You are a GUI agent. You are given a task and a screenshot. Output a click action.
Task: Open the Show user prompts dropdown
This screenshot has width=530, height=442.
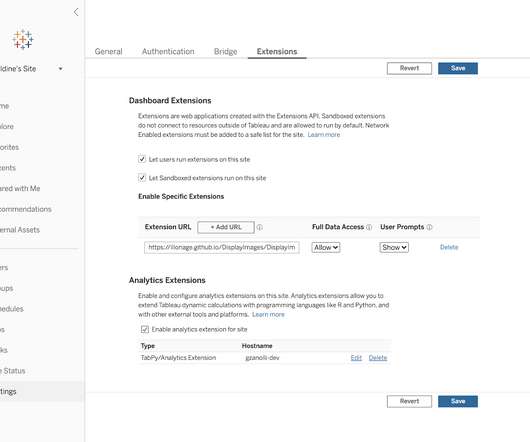394,248
